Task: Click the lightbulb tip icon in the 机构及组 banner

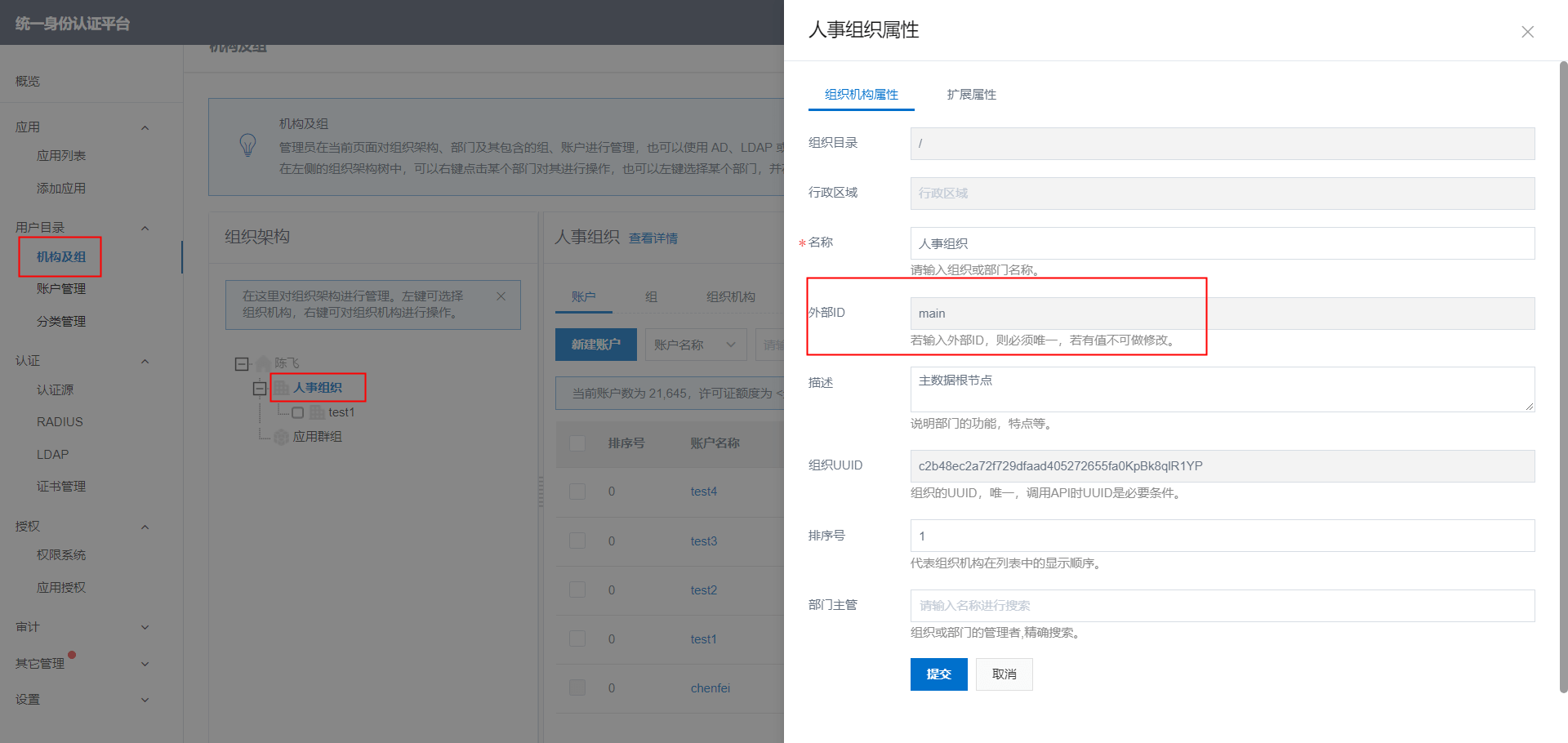Action: (x=247, y=145)
